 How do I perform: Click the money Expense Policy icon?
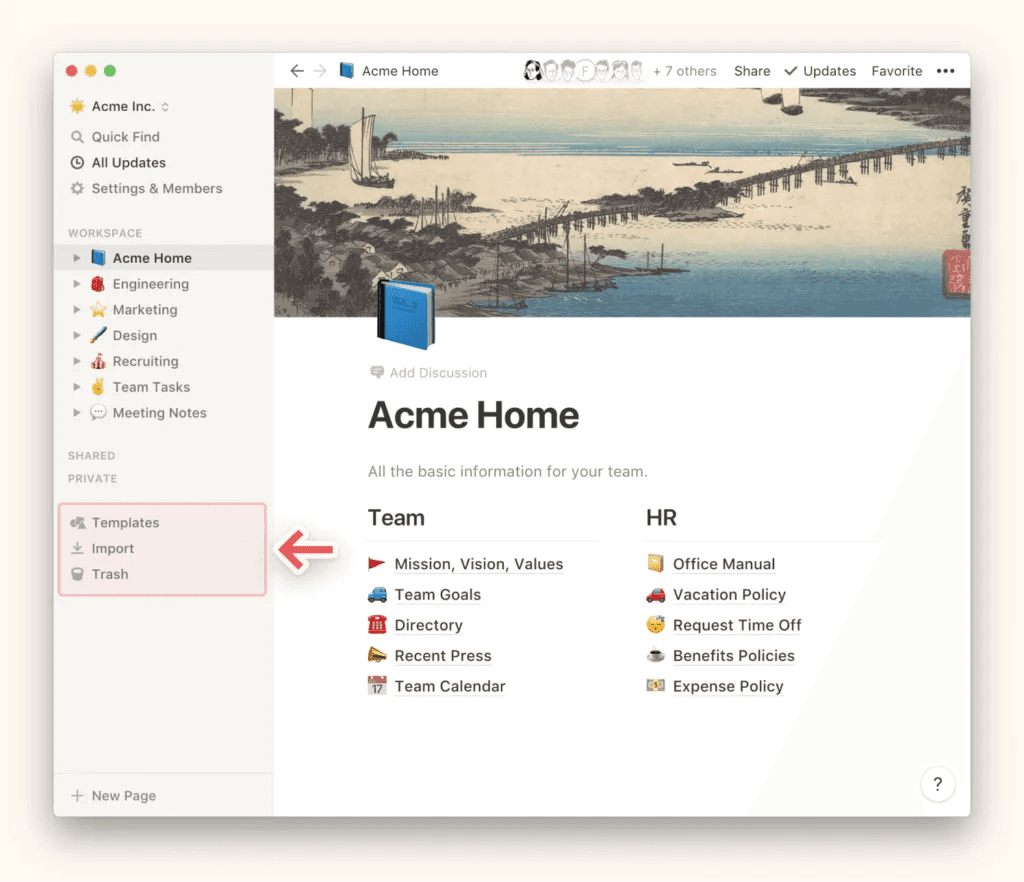(656, 685)
